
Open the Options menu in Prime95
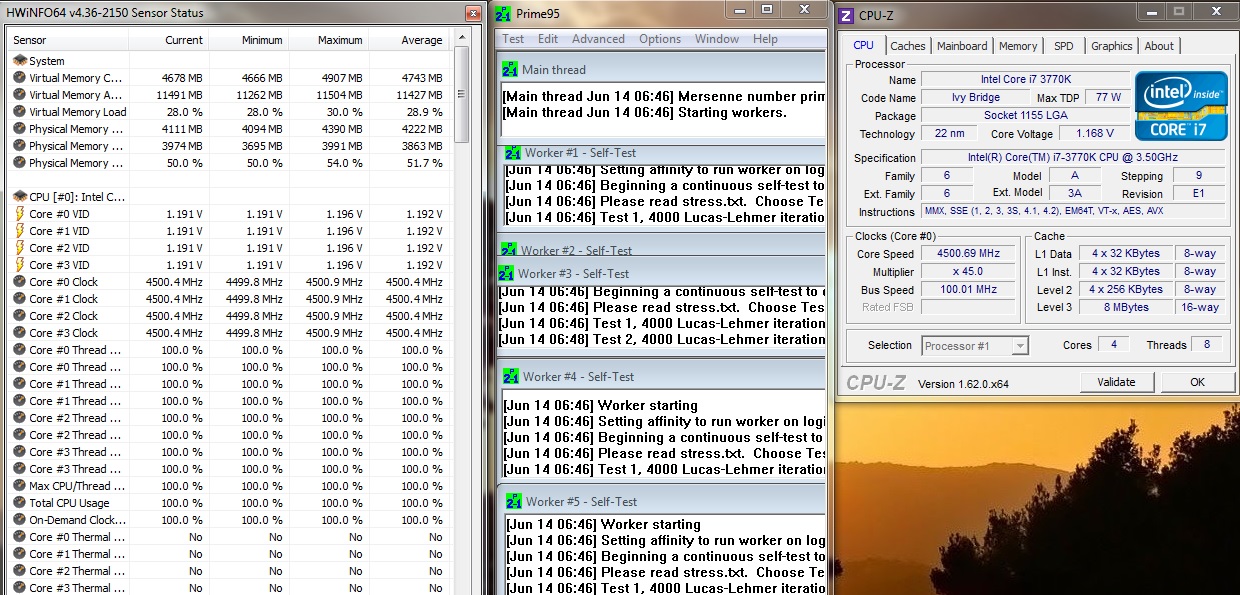coord(660,39)
